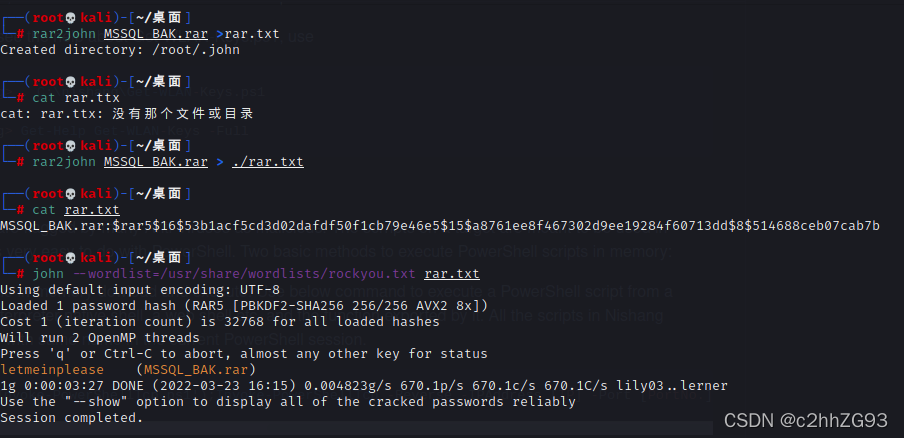Click the underlined ./rar.txt filename

click(x=268, y=163)
